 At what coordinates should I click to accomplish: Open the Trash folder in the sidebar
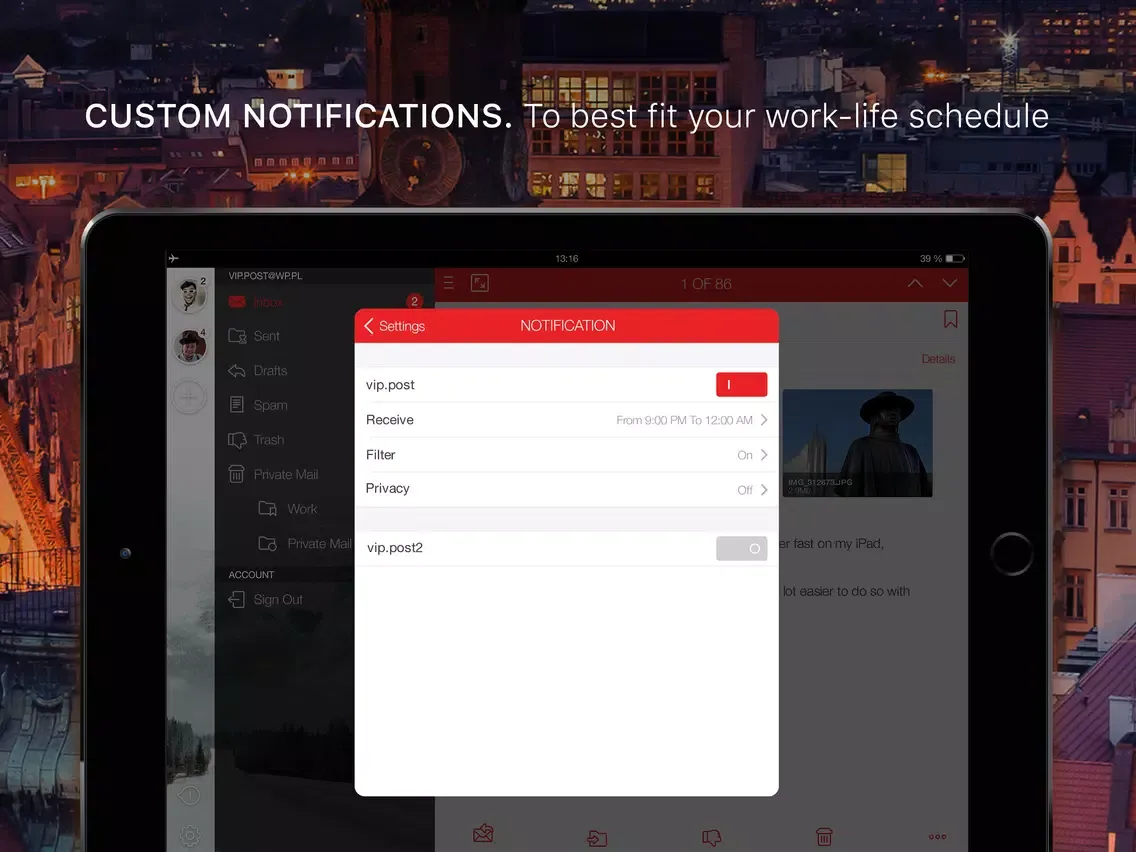click(238, 440)
